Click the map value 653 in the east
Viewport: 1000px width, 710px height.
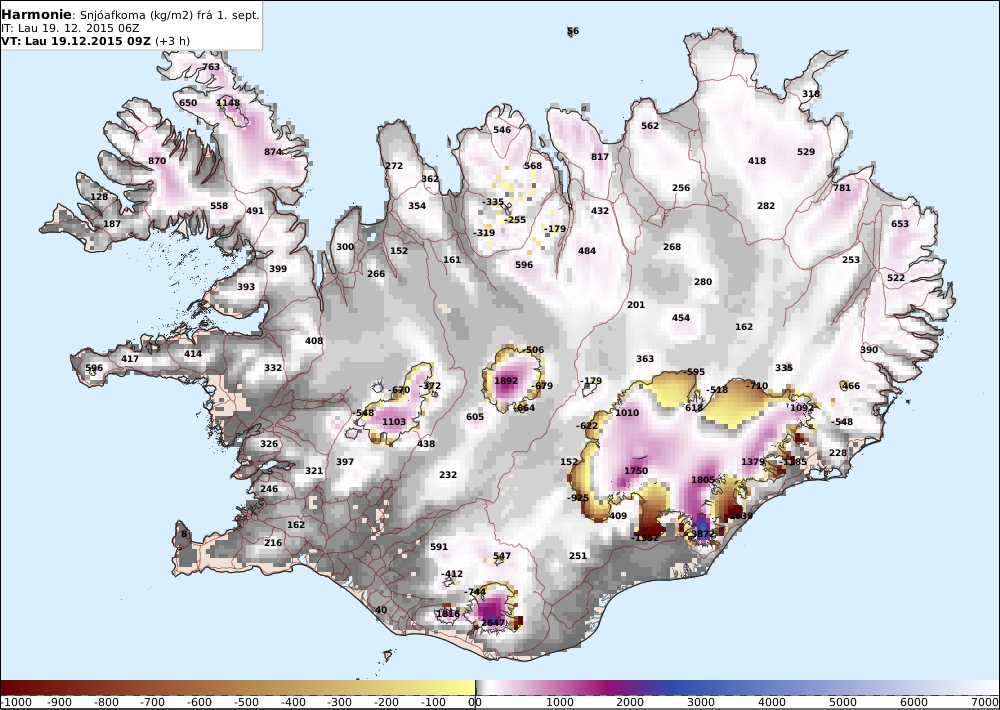coord(899,224)
